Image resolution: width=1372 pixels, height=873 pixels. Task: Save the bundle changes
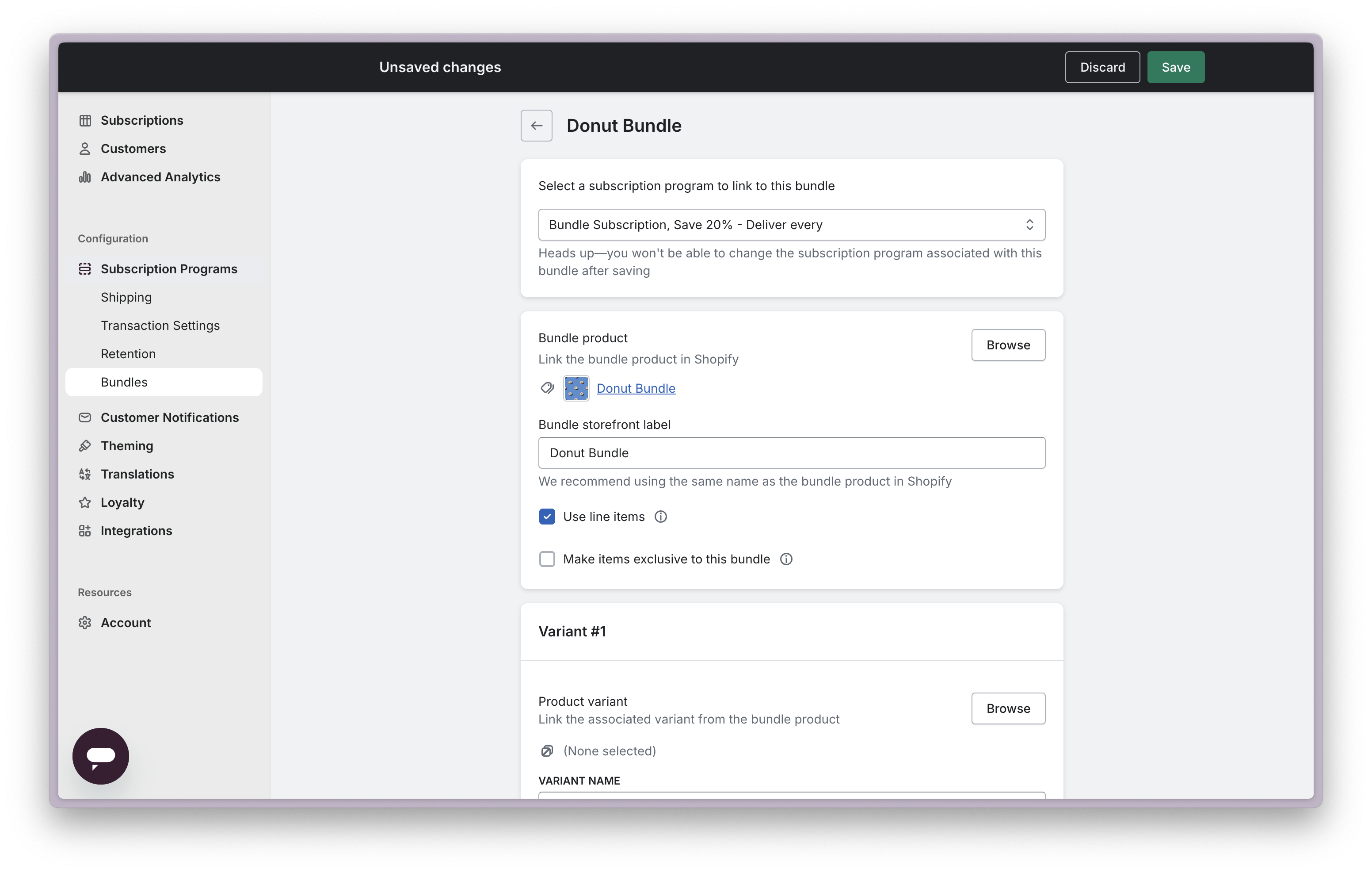1176,67
